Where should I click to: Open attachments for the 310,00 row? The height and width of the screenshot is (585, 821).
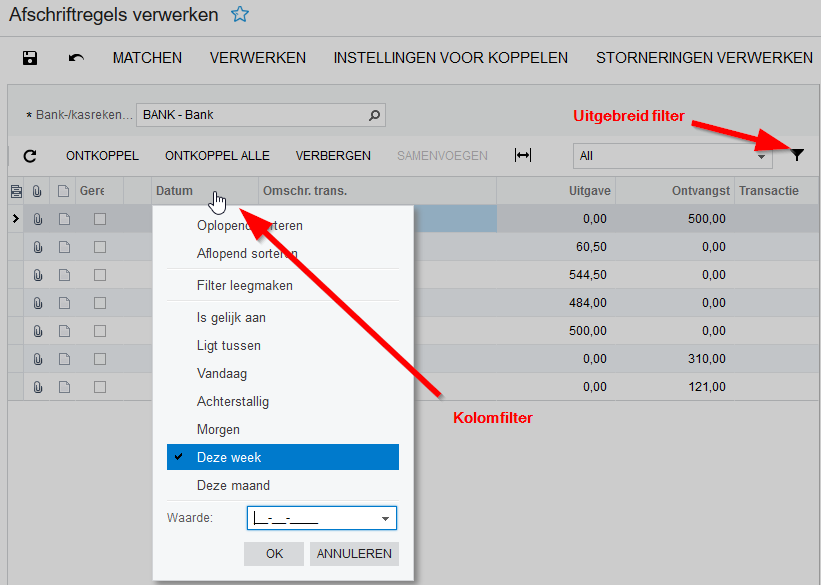pos(38,359)
